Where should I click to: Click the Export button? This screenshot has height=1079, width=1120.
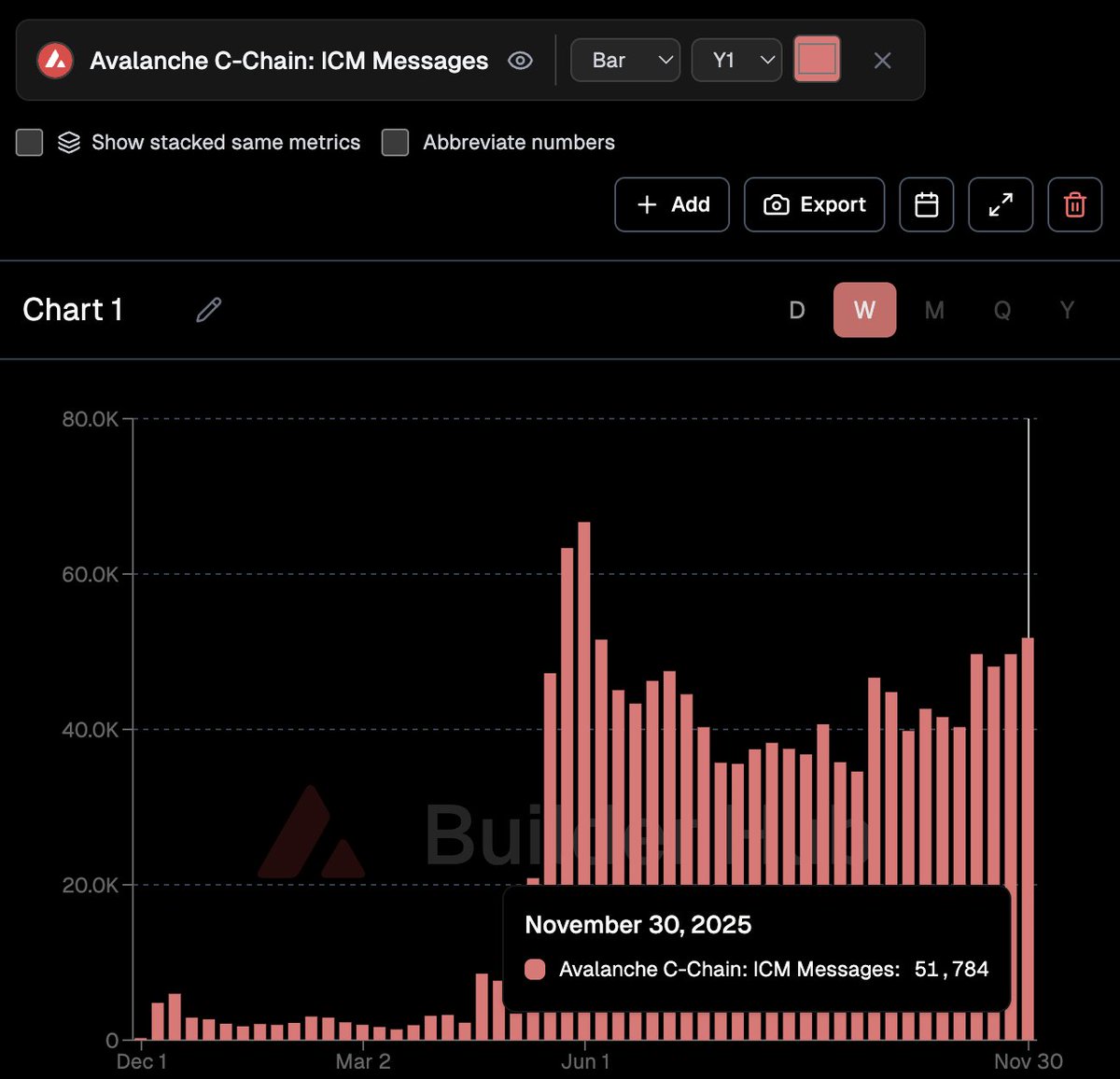point(814,204)
